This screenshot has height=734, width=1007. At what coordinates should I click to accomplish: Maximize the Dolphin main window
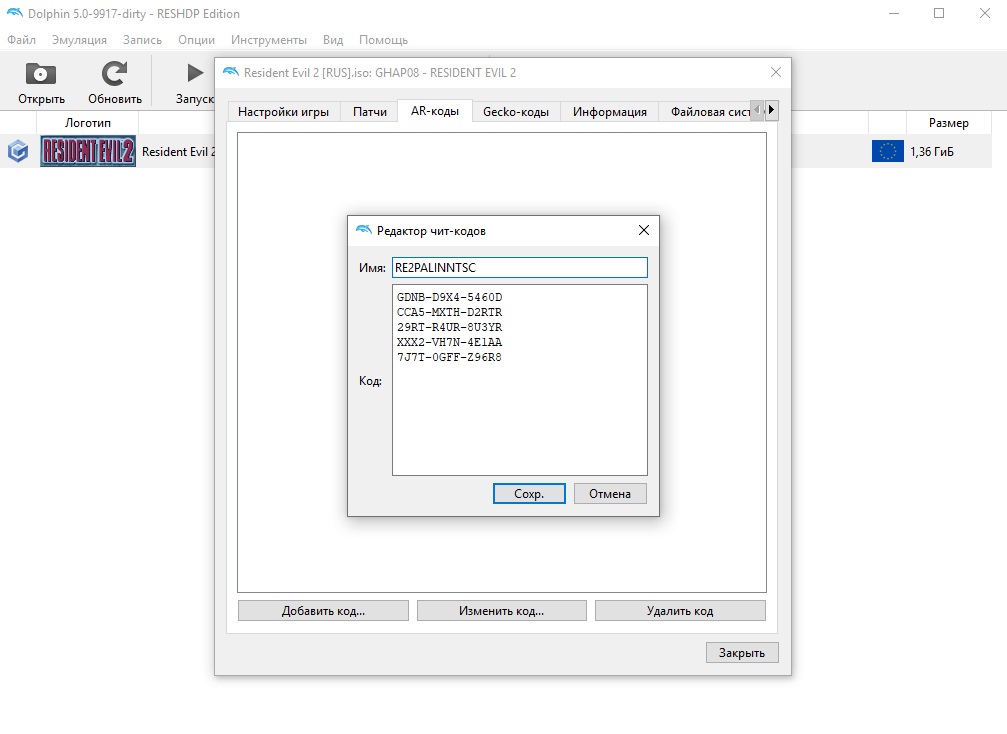click(x=939, y=13)
